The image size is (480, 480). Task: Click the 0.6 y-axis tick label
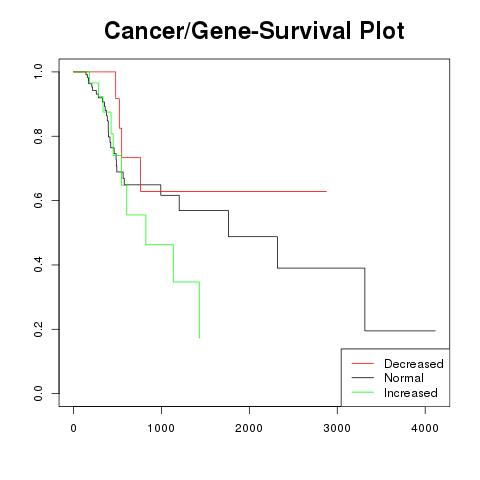click(38, 200)
